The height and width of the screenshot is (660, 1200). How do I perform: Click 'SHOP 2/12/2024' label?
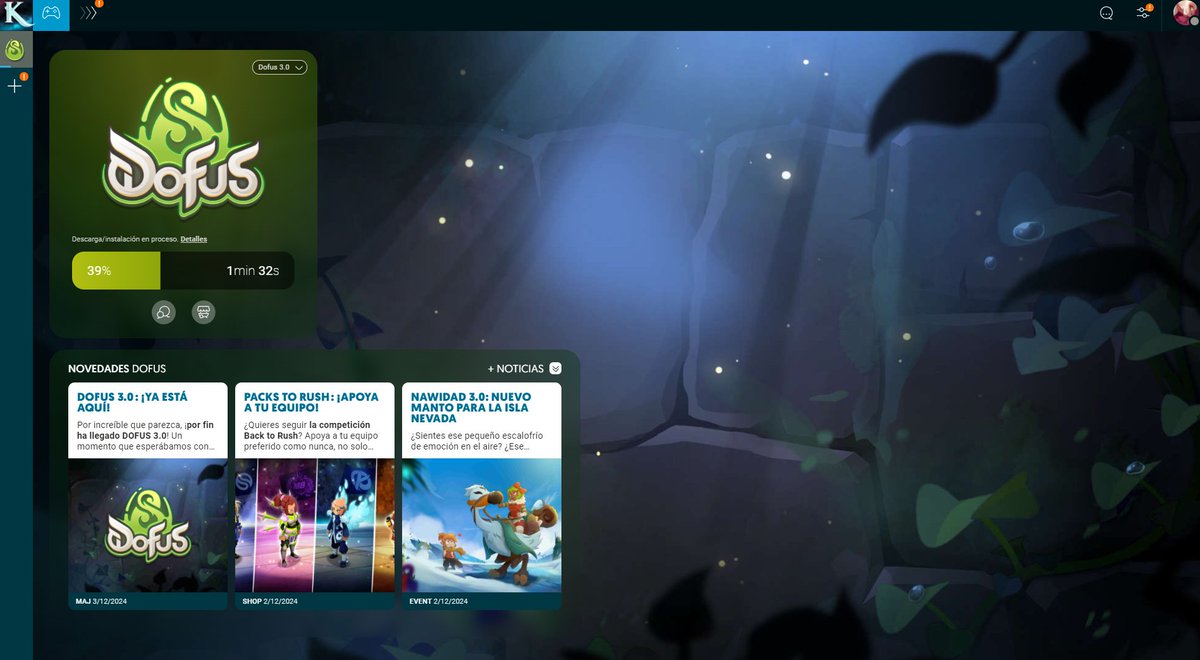point(270,602)
